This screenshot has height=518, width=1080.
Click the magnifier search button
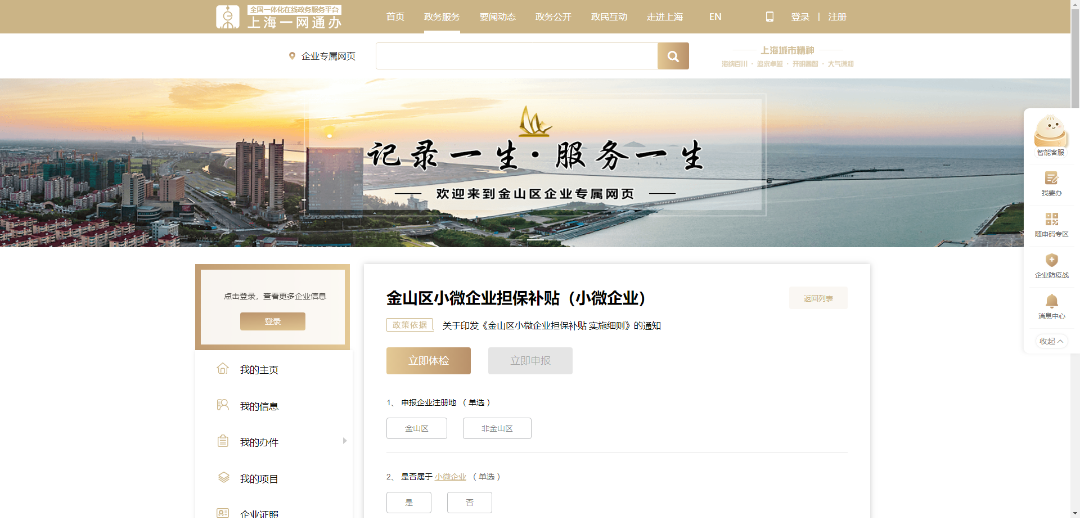[673, 56]
